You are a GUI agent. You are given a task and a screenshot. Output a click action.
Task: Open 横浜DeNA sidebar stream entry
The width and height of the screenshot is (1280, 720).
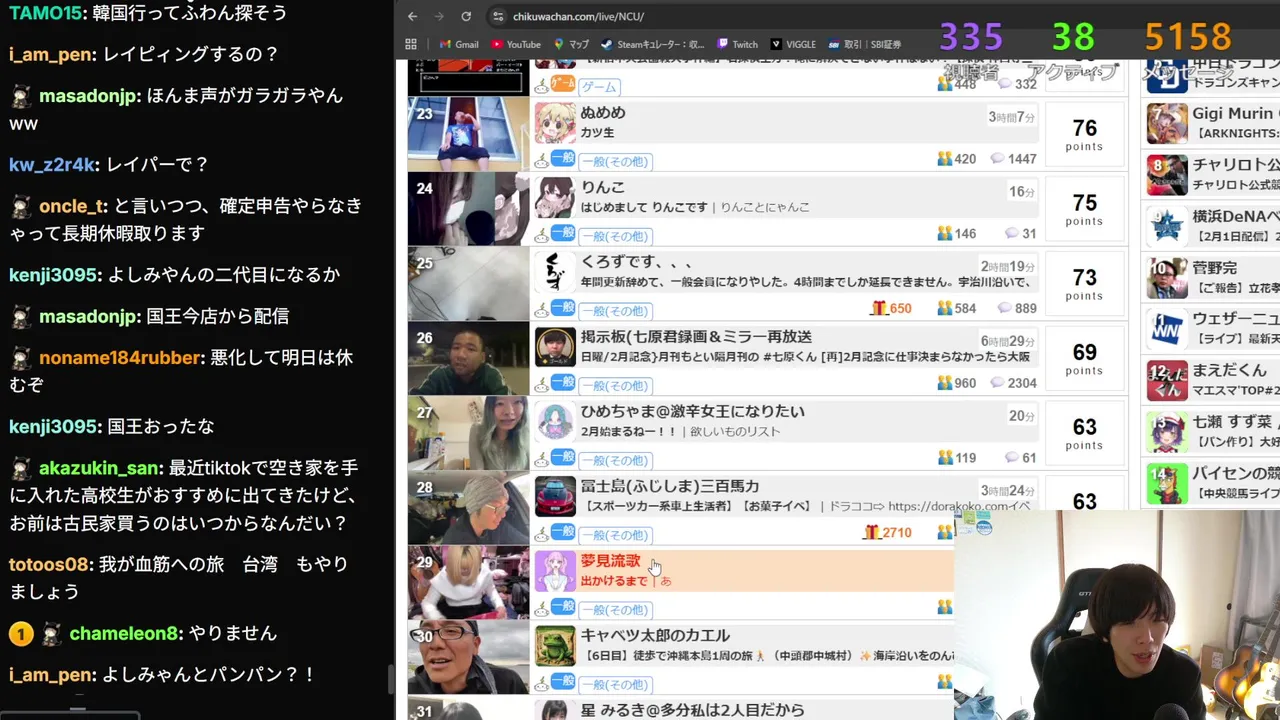point(1213,226)
